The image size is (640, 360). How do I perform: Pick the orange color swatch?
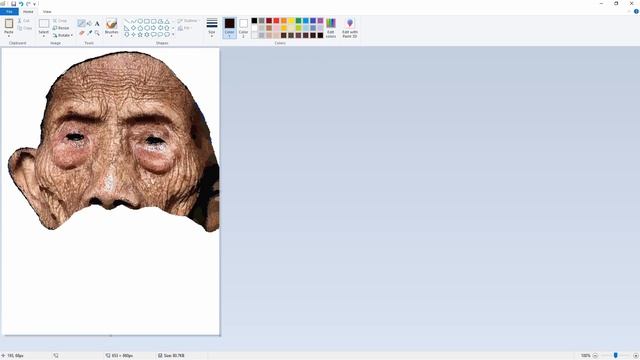tap(284, 21)
